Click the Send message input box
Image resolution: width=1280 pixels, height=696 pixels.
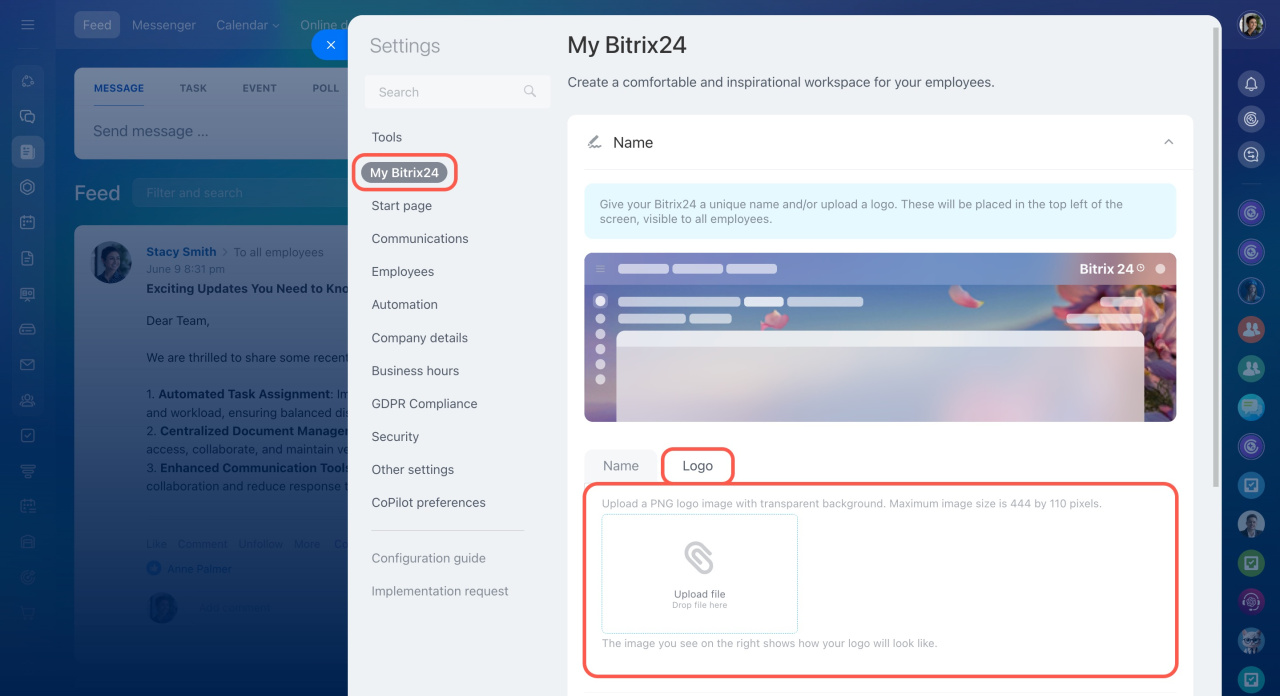tap(211, 131)
